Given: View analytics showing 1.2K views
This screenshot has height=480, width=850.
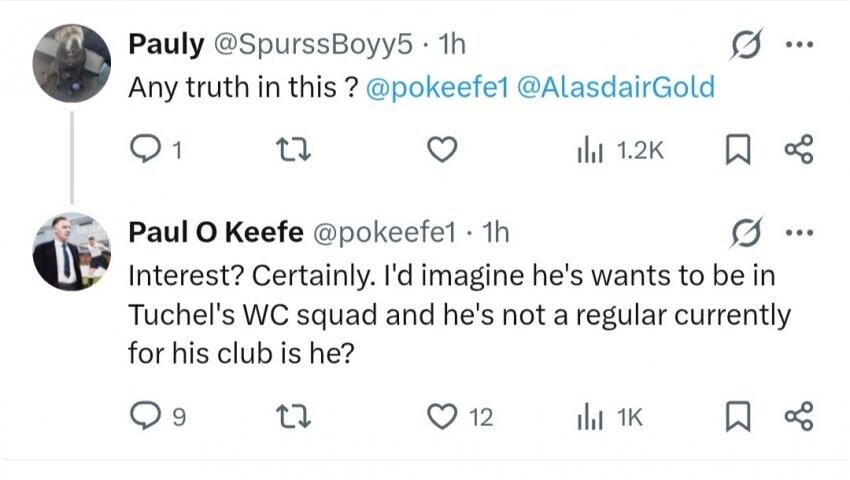Looking at the screenshot, I should [619, 150].
